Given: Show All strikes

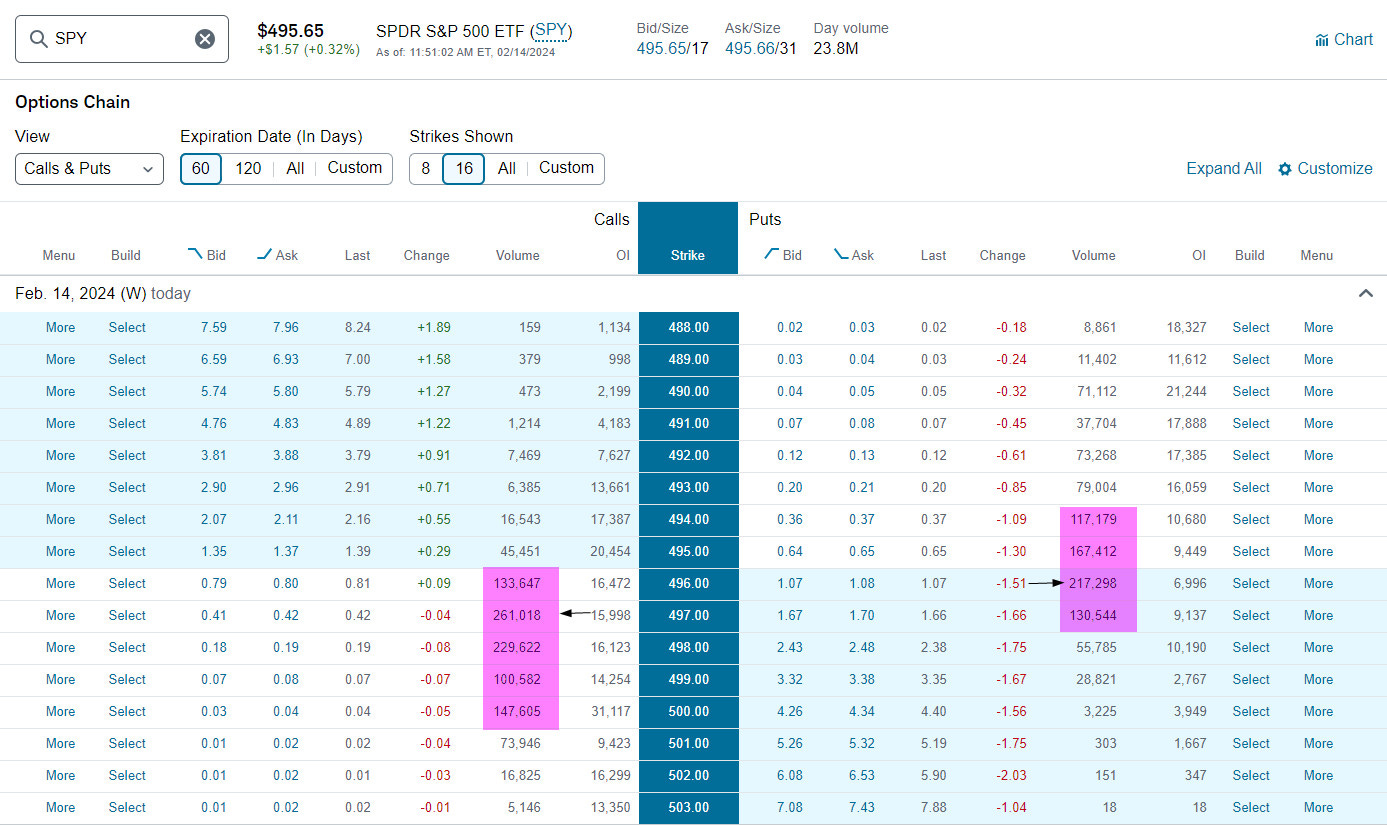Looking at the screenshot, I should [507, 168].
